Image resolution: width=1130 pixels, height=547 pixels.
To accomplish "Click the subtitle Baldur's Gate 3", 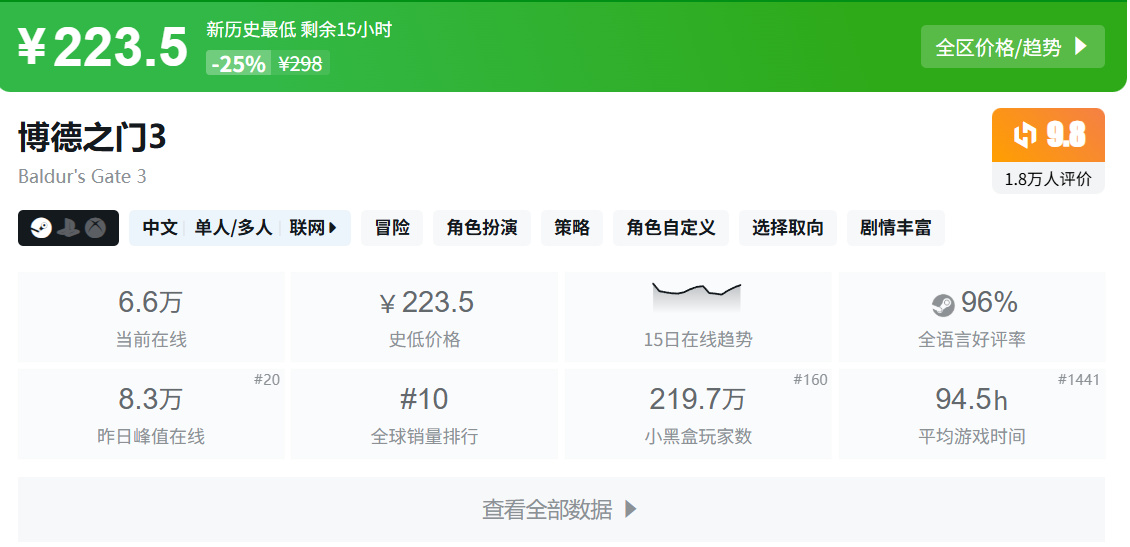I will pyautogui.click(x=82, y=176).
